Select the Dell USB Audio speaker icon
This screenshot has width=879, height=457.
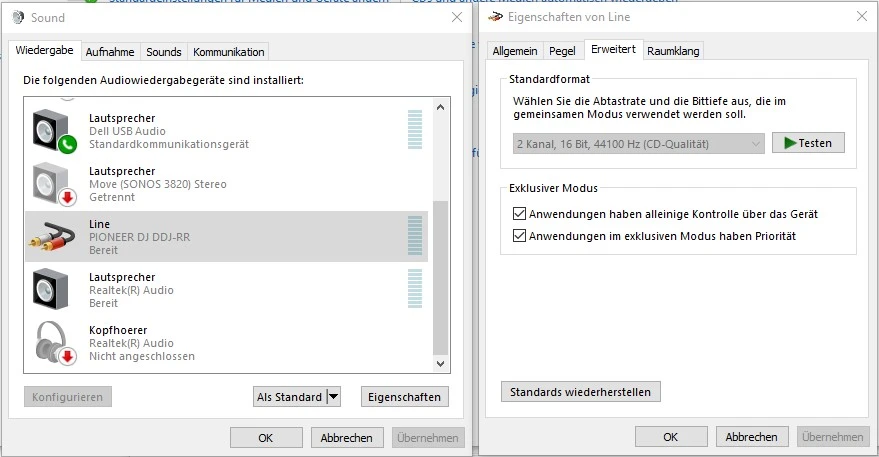[53, 131]
